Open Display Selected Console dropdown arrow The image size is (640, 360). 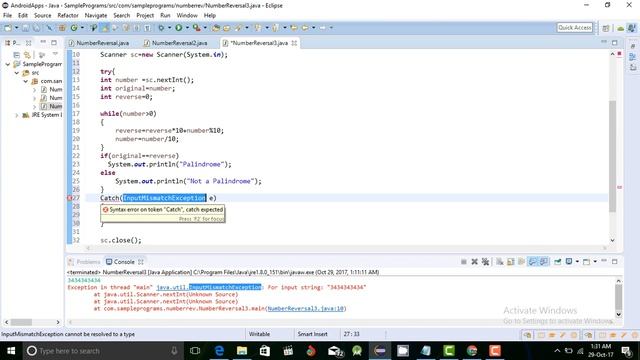point(577,262)
